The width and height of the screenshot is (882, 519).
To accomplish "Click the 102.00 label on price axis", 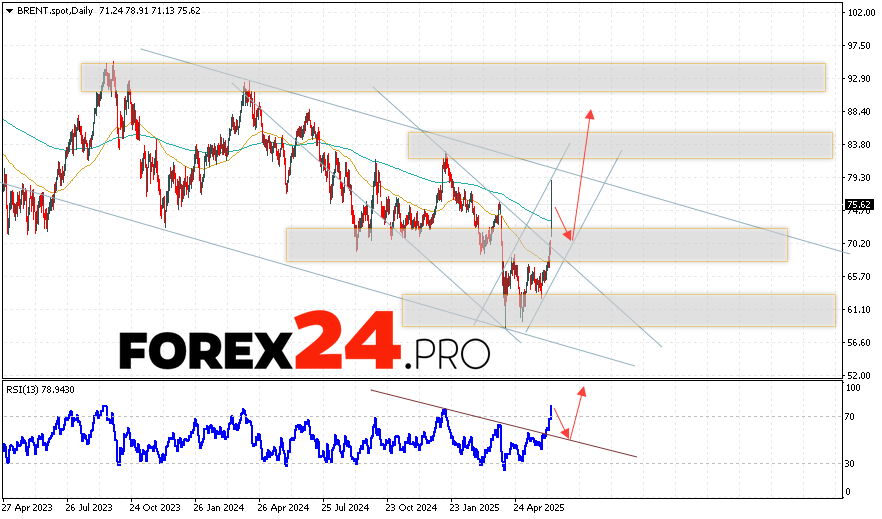I will point(859,12).
